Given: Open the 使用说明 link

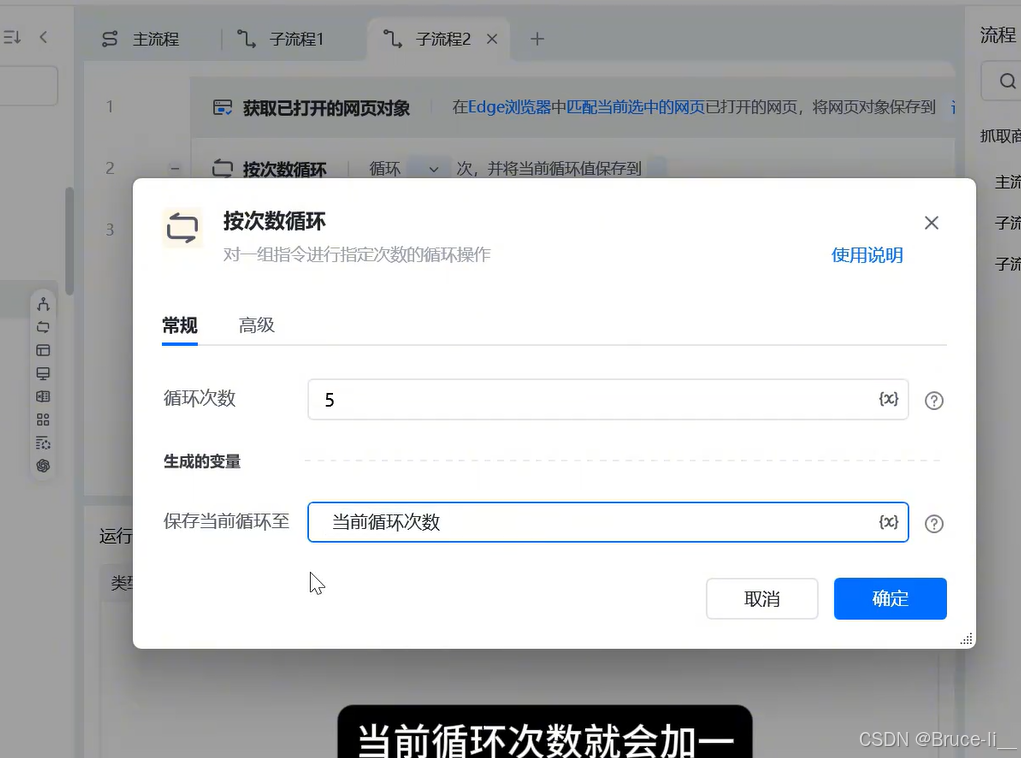Looking at the screenshot, I should point(867,255).
